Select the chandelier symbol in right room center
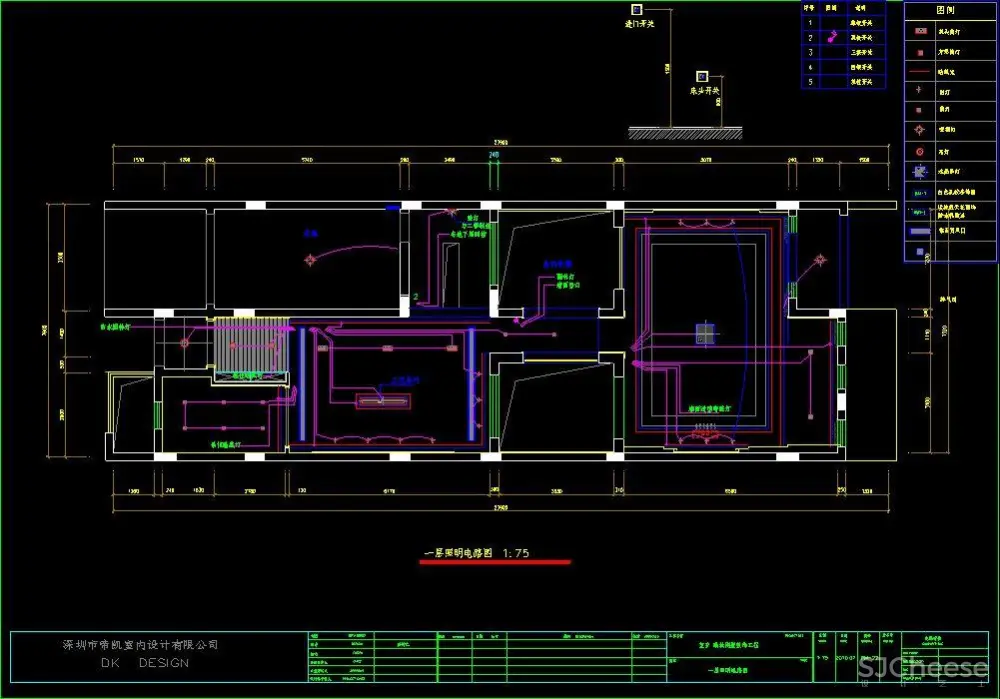 705,334
